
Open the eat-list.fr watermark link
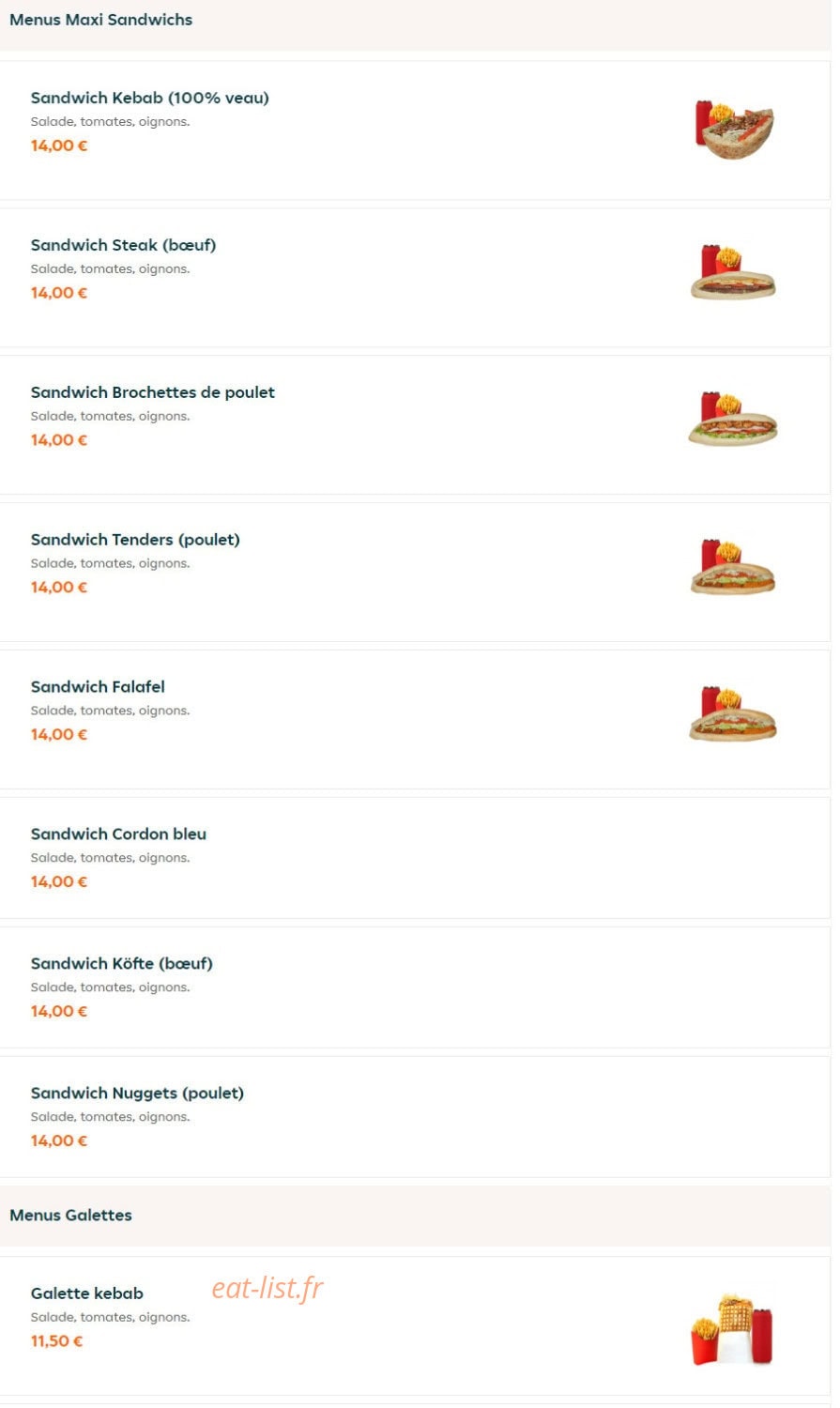pos(267,1288)
